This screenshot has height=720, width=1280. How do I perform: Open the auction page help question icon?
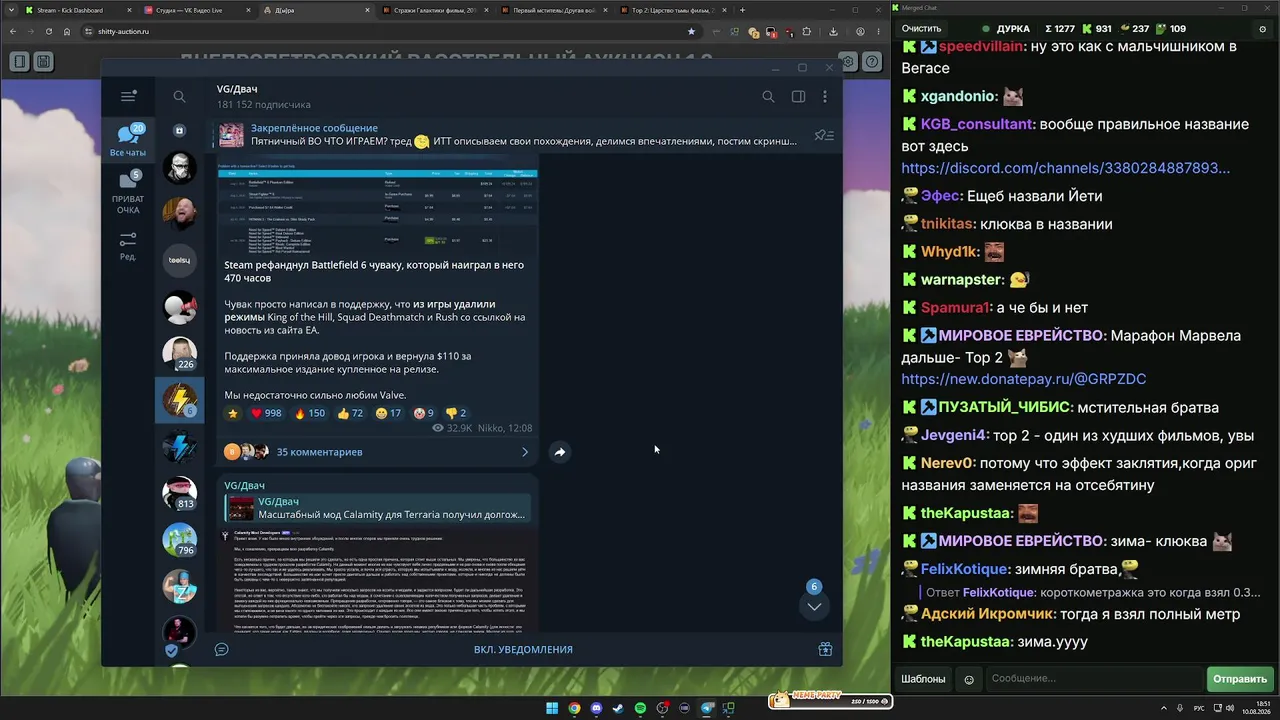click(872, 62)
